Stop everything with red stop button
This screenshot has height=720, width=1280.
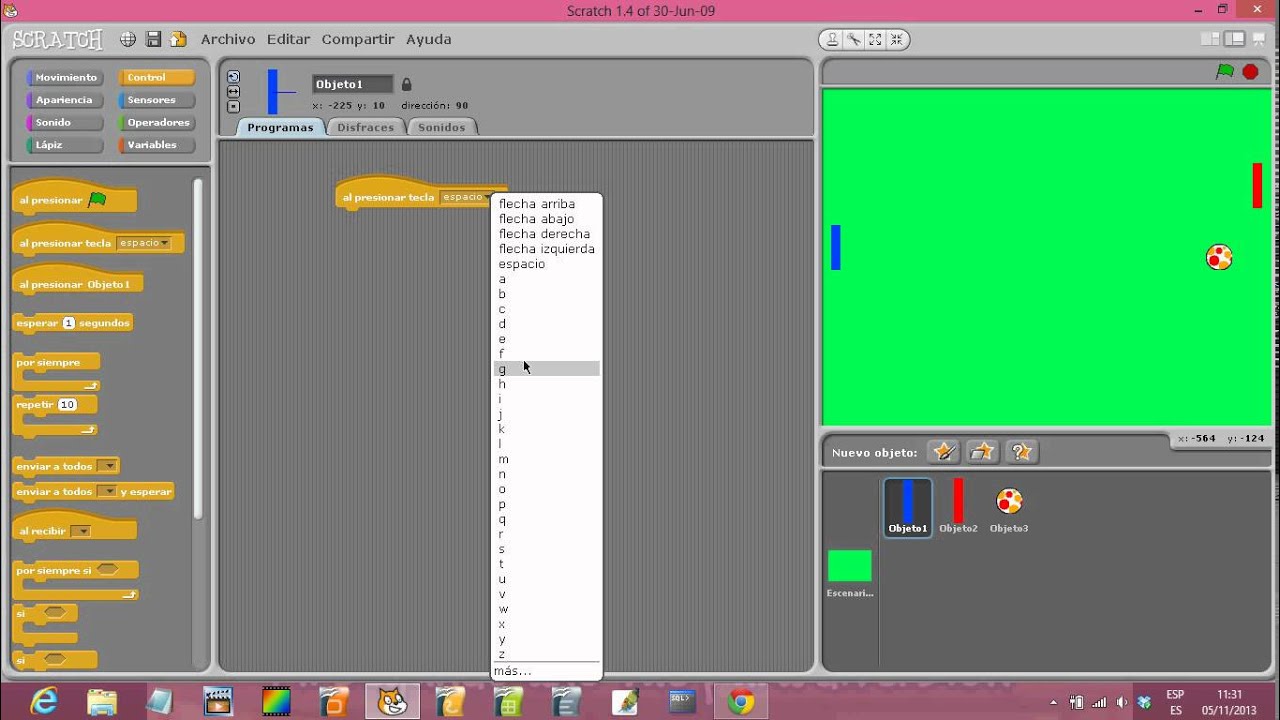(1250, 71)
